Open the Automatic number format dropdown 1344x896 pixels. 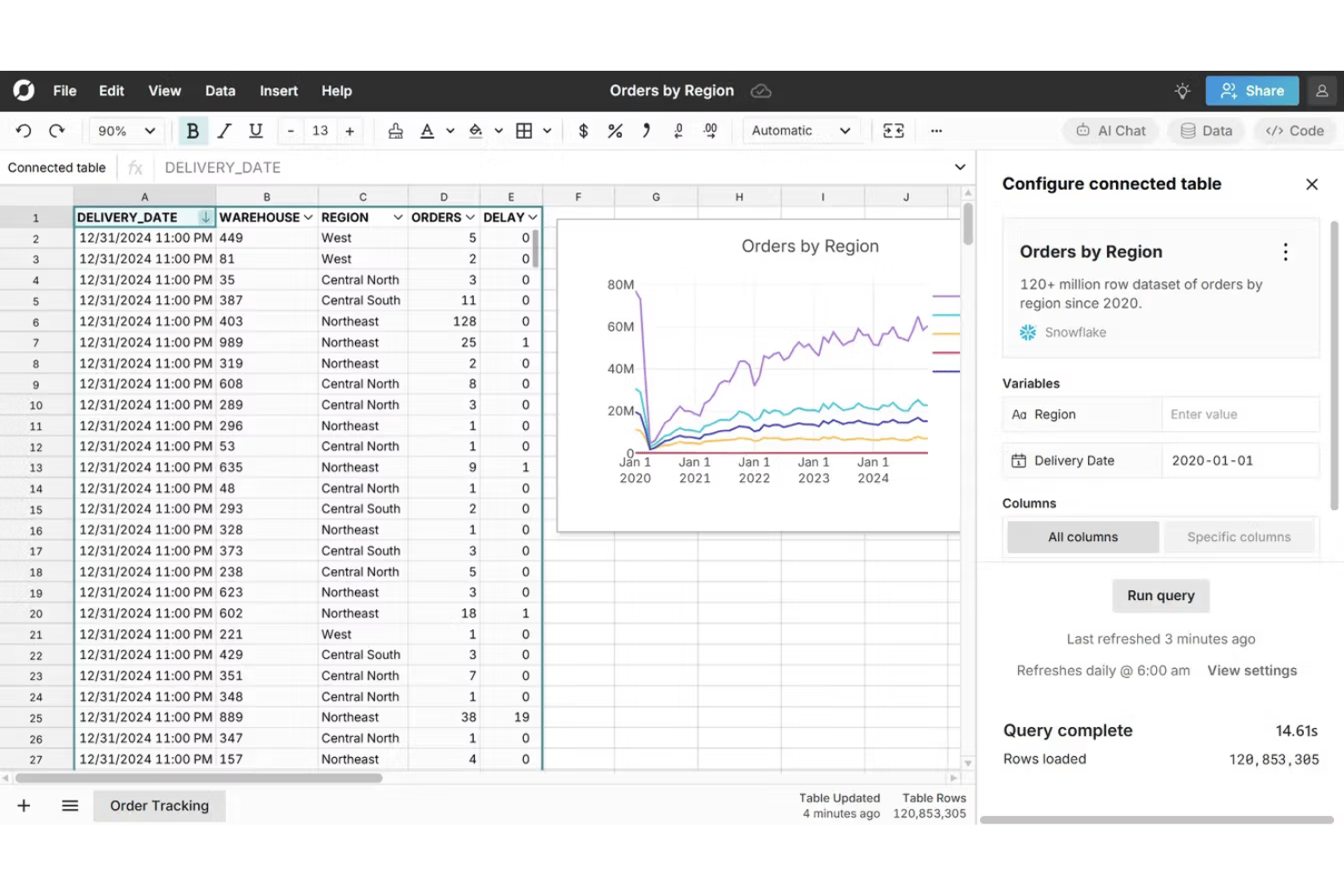[801, 131]
